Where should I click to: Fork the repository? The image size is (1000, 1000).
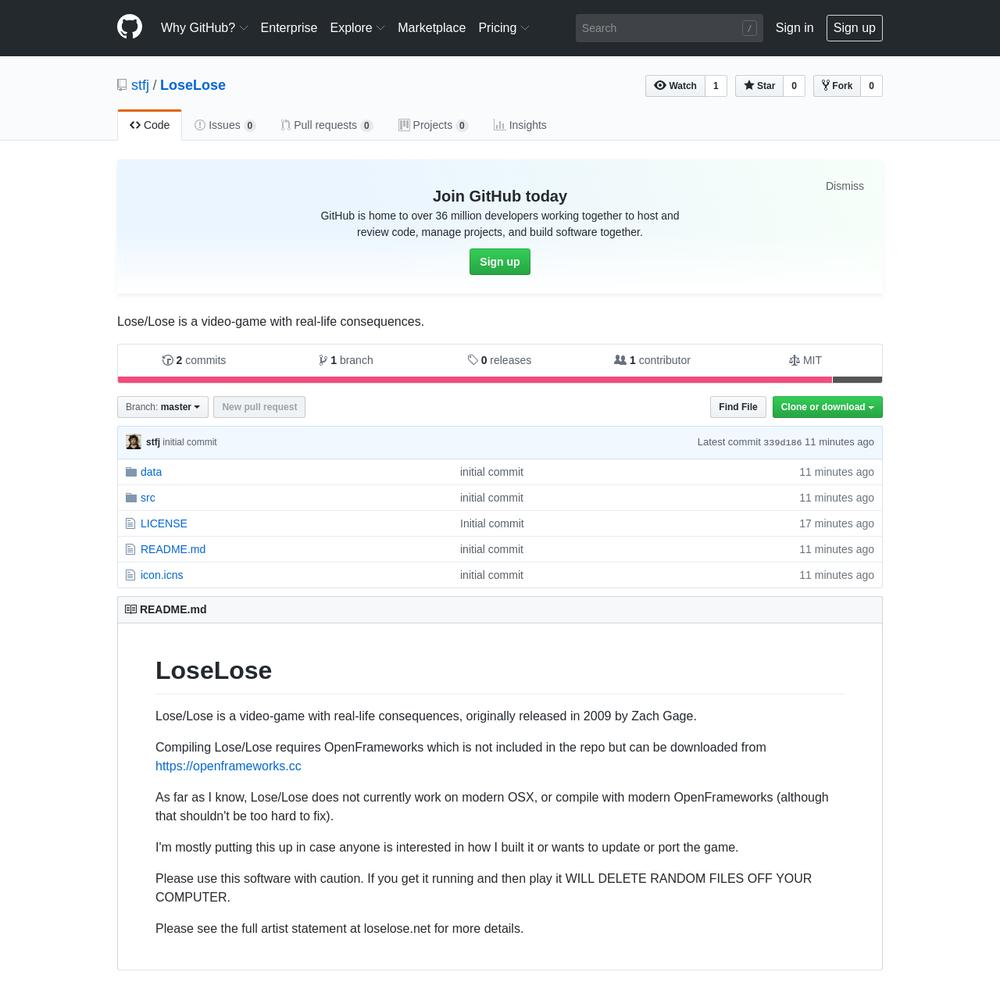tap(837, 86)
